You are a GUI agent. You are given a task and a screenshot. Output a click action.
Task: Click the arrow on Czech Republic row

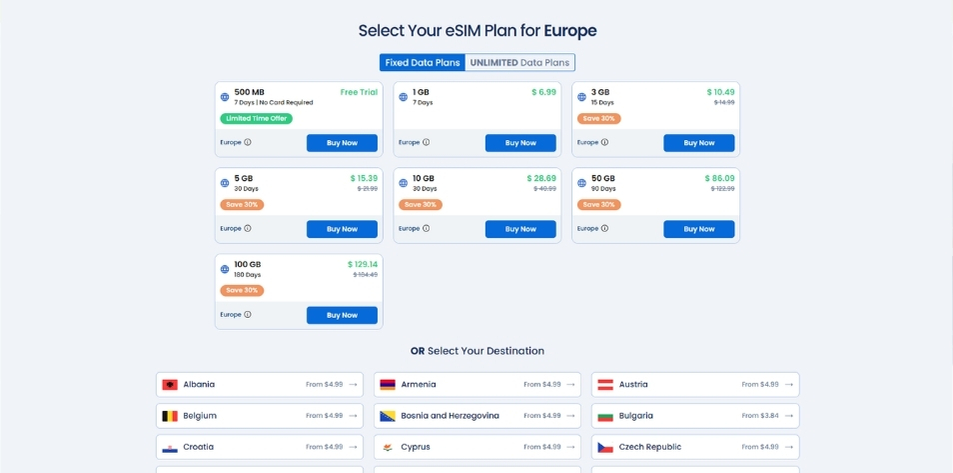click(789, 447)
